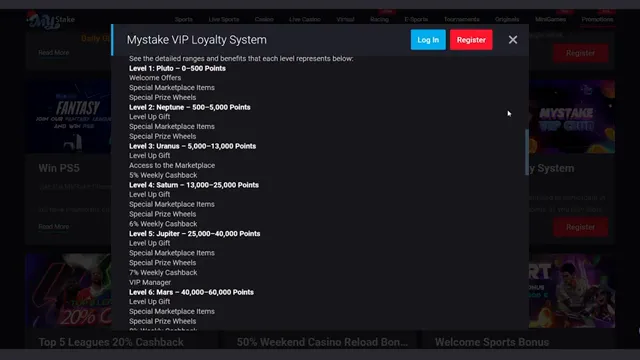
Task: Click '7% Weekly Cashback' line
Action: click(163, 272)
